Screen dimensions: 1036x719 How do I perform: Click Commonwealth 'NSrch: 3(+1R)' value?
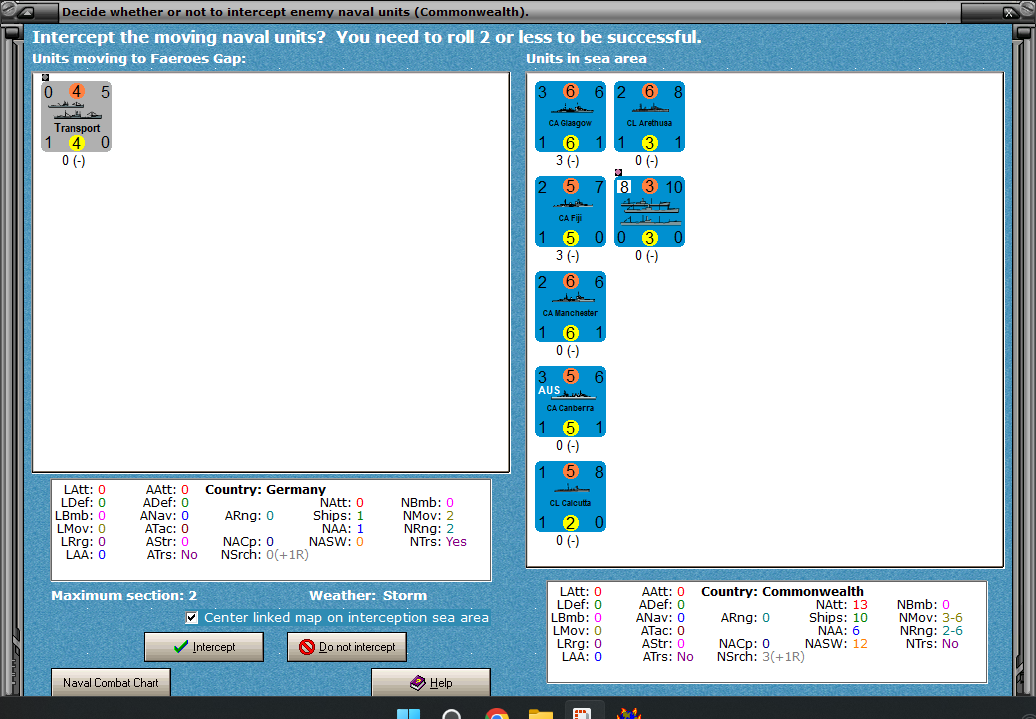pyautogui.click(x=760, y=657)
